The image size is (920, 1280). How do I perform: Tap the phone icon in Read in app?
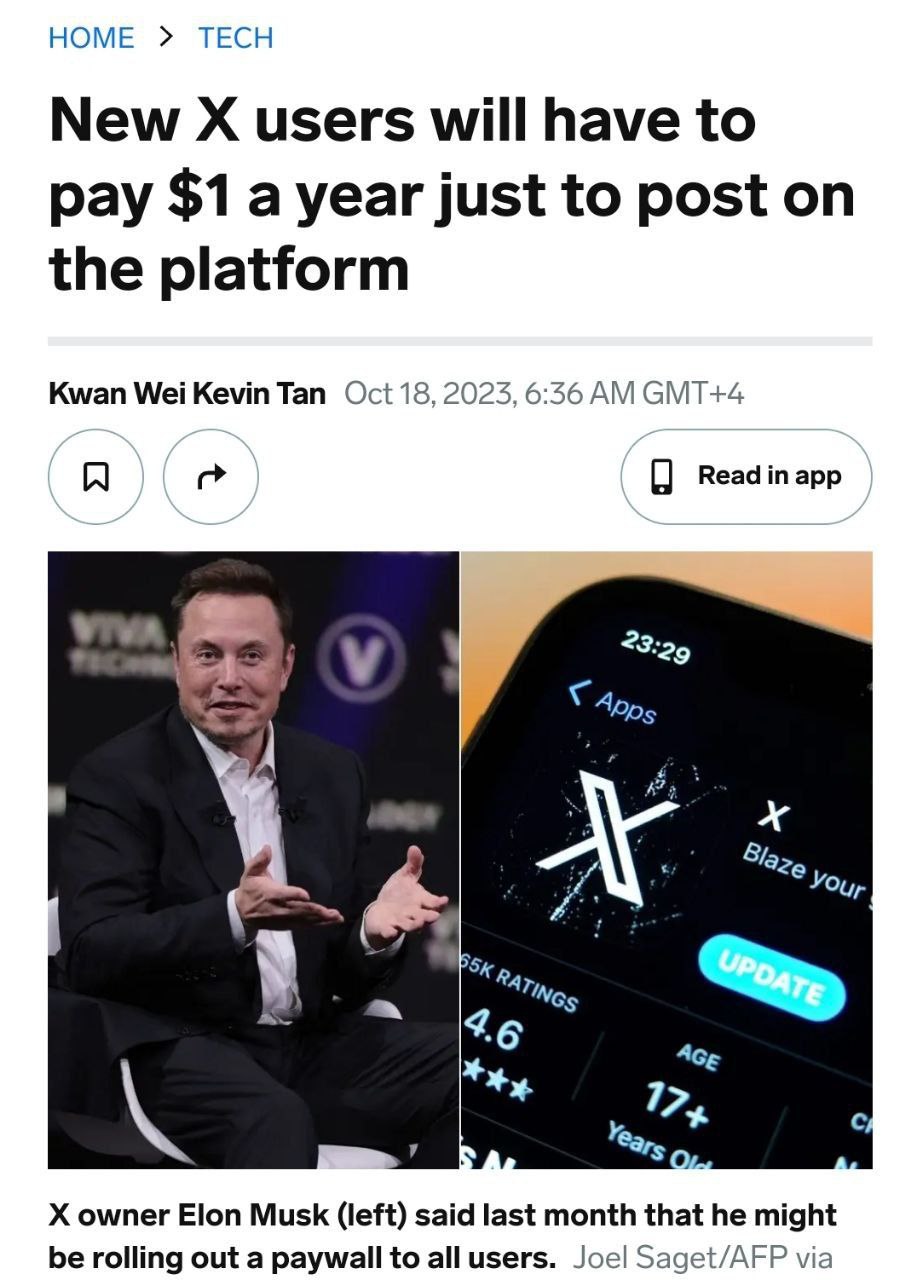[662, 477]
